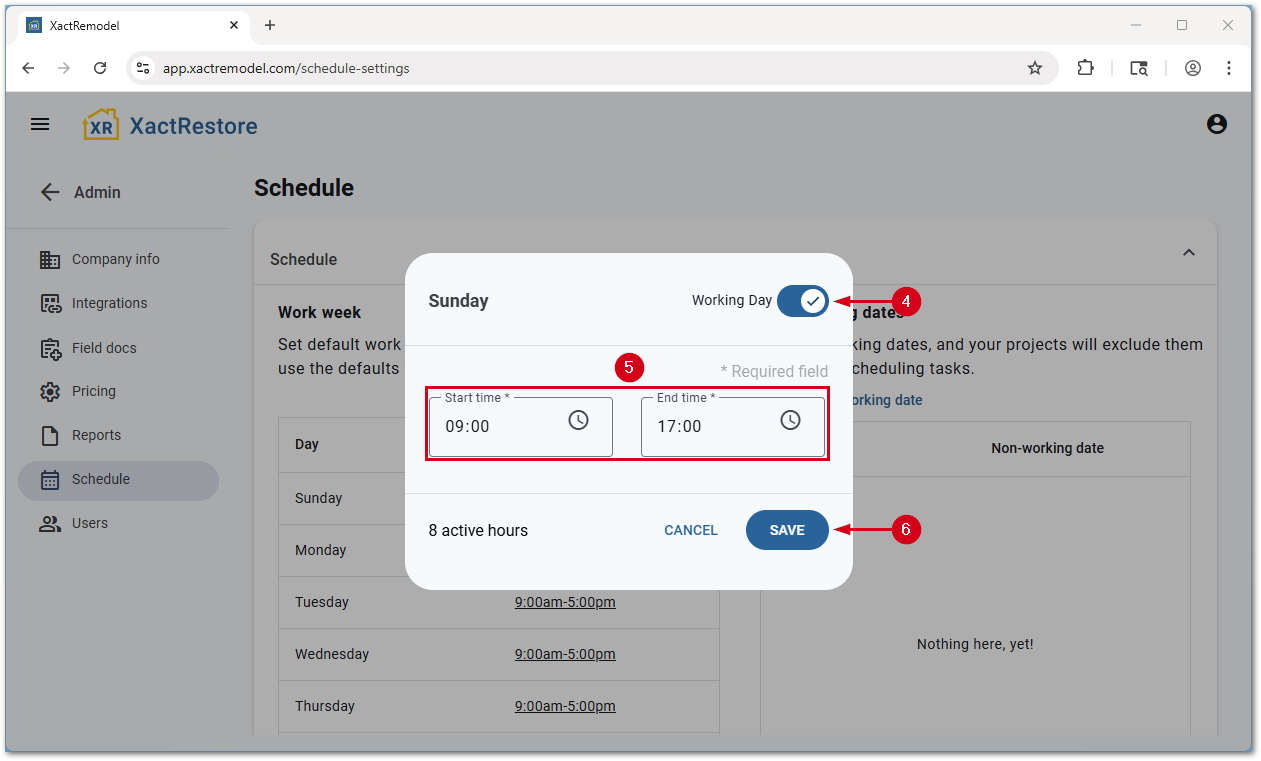This screenshot has height=761, width=1261.
Task: Reload the page in the browser
Action: 100,68
